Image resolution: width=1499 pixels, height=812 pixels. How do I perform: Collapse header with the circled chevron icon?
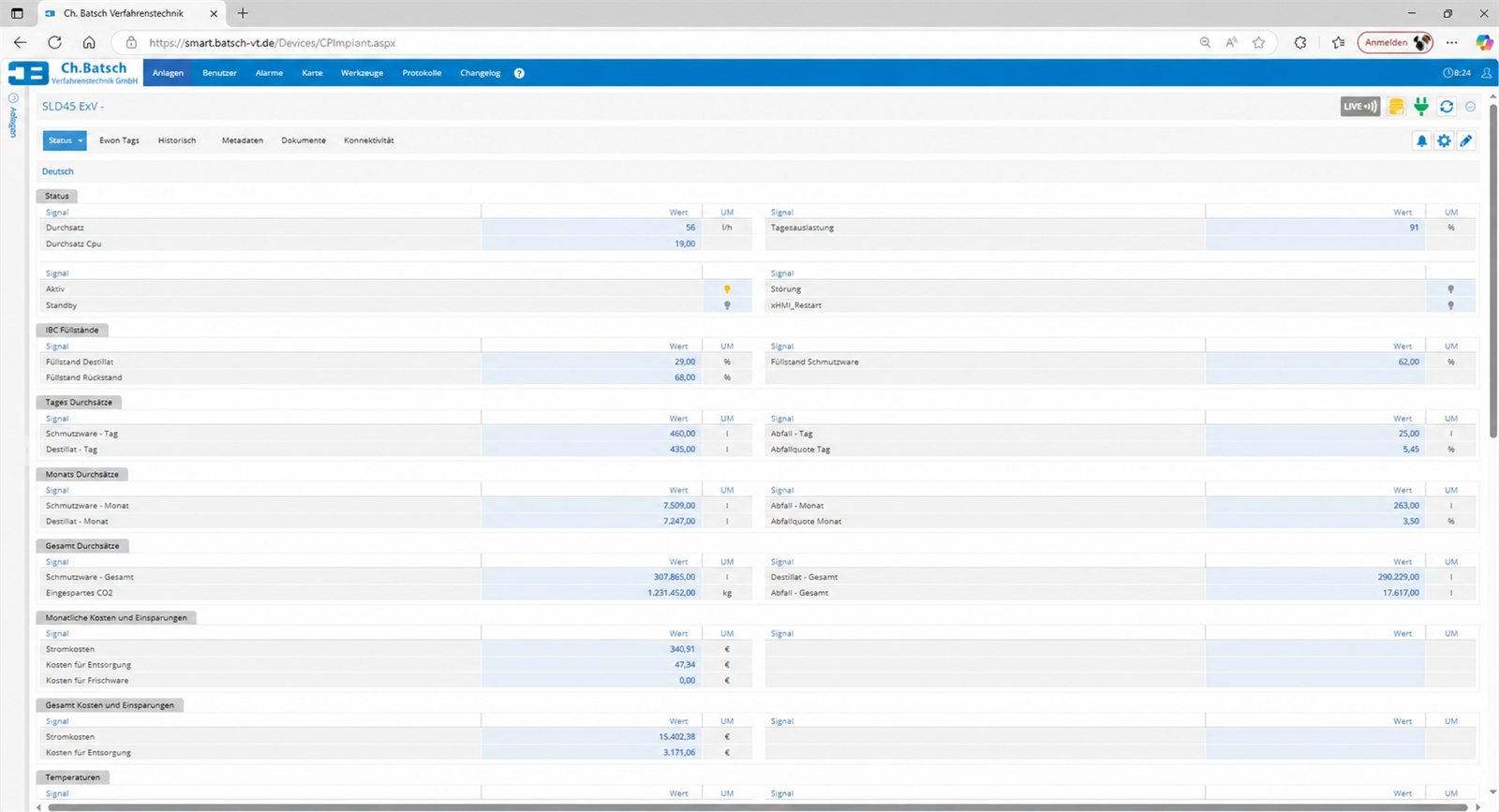point(1470,106)
